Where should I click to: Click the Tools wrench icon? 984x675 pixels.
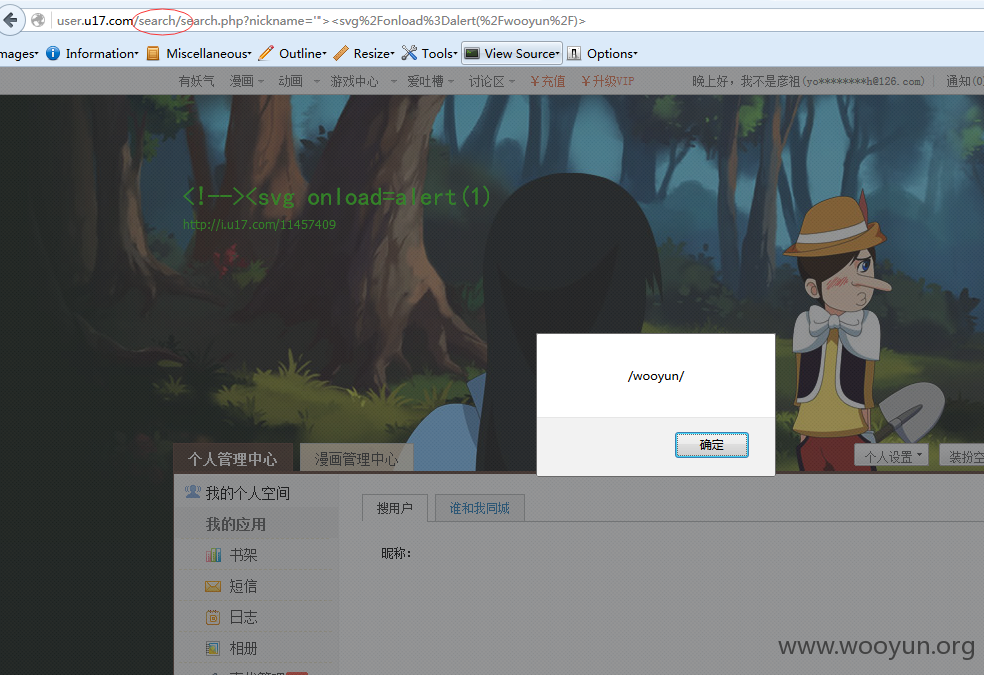pos(409,53)
